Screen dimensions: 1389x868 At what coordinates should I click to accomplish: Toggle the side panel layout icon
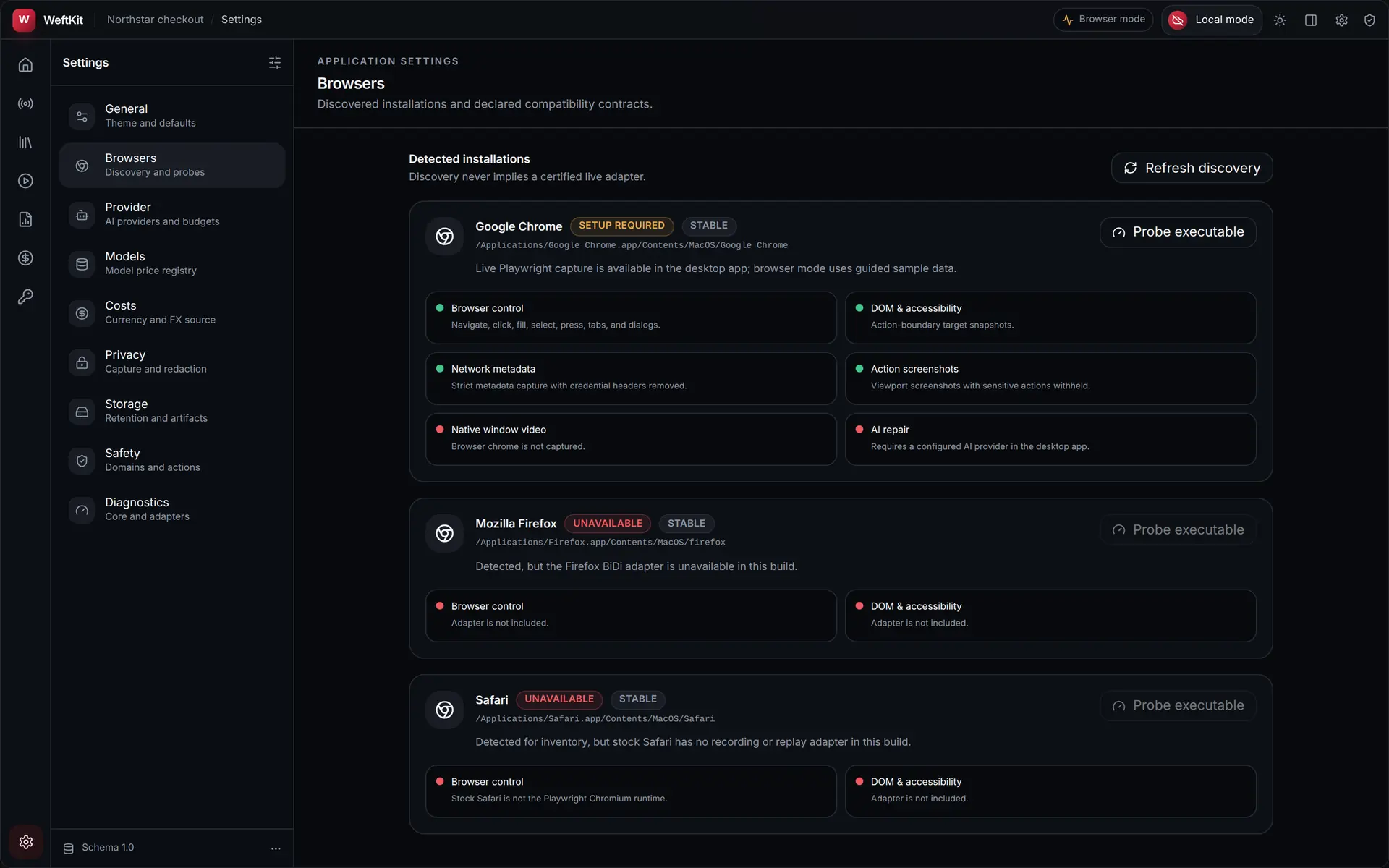[1310, 20]
